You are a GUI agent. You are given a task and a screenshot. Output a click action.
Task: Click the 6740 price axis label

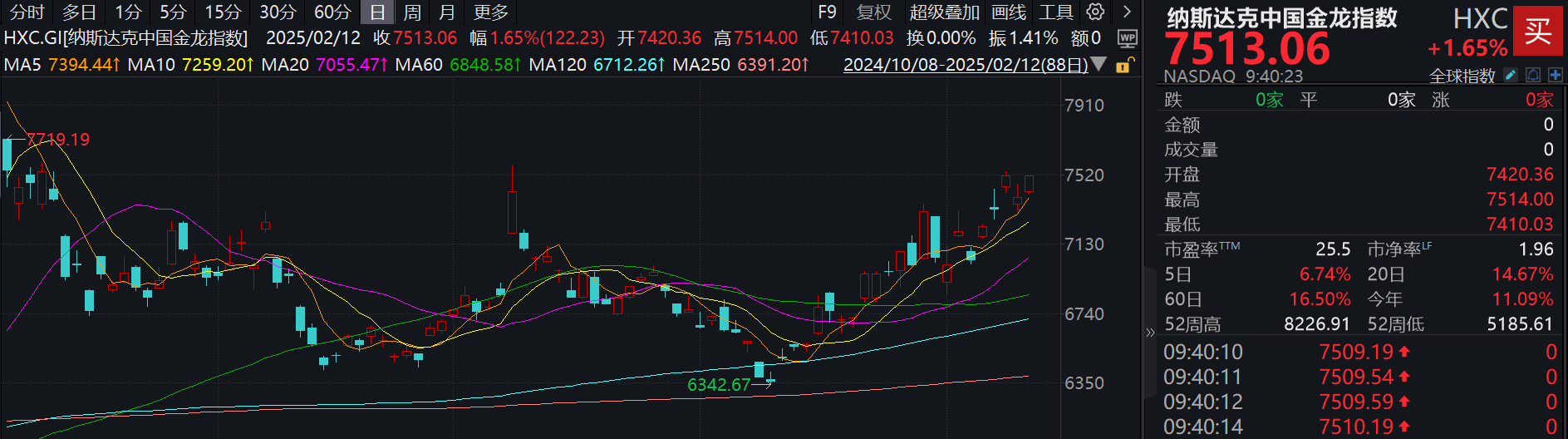pos(1084,313)
